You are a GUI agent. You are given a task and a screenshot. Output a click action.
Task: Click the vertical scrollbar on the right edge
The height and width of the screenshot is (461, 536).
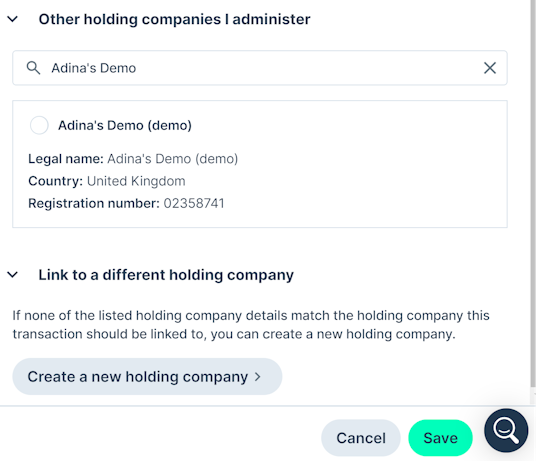[x=533, y=195]
